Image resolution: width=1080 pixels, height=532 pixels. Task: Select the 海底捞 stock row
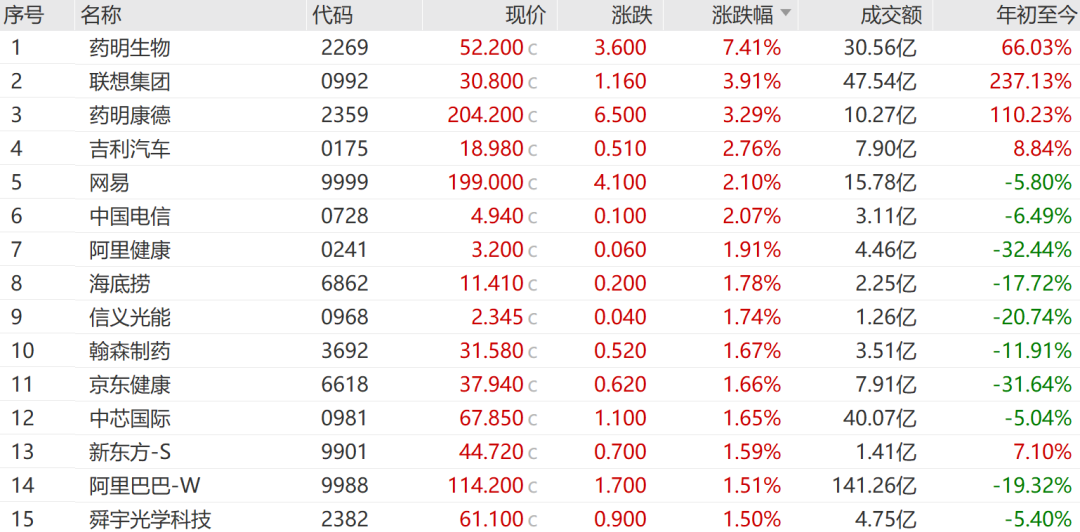(x=540, y=283)
